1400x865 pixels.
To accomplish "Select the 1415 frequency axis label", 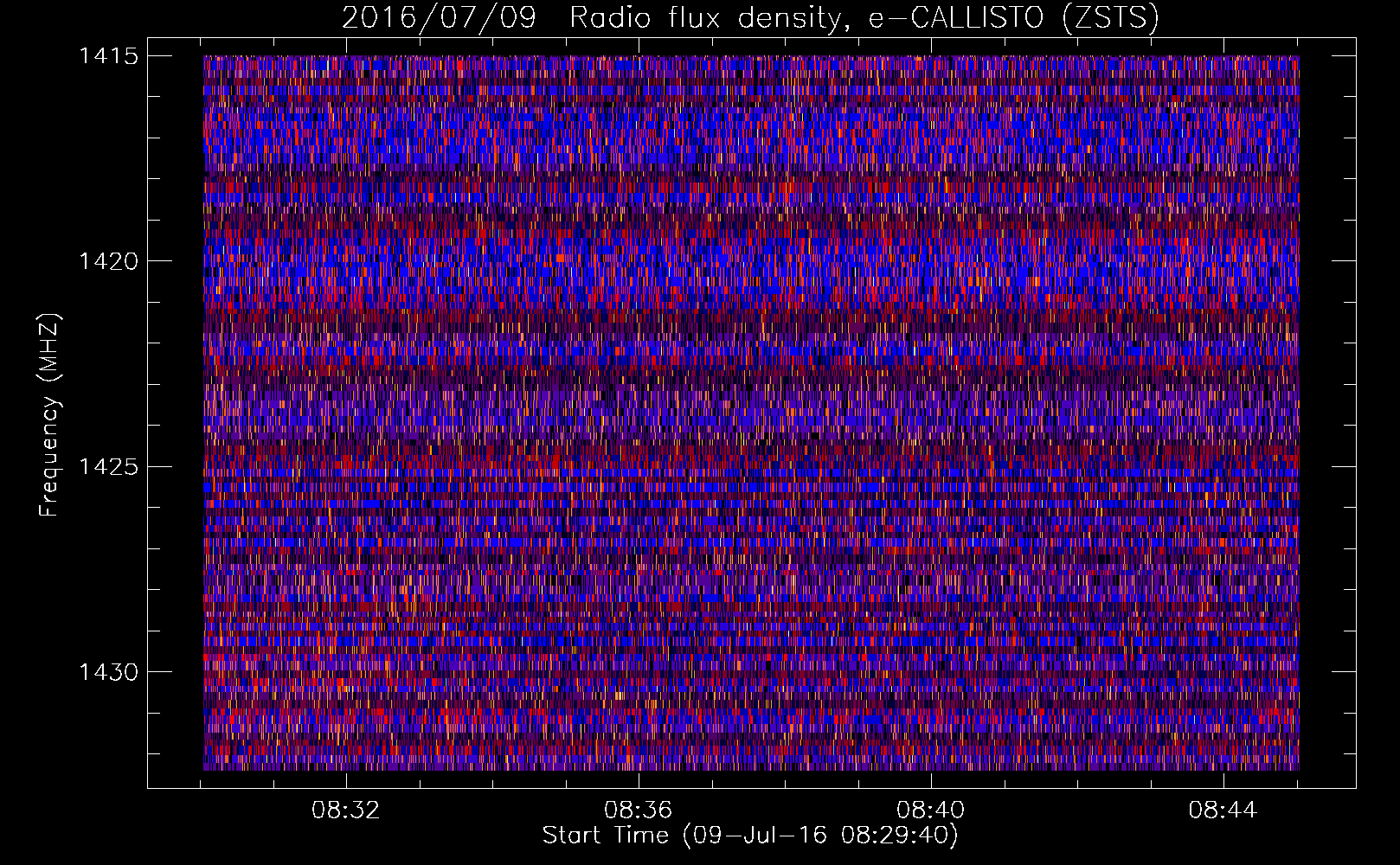I will pos(108,56).
